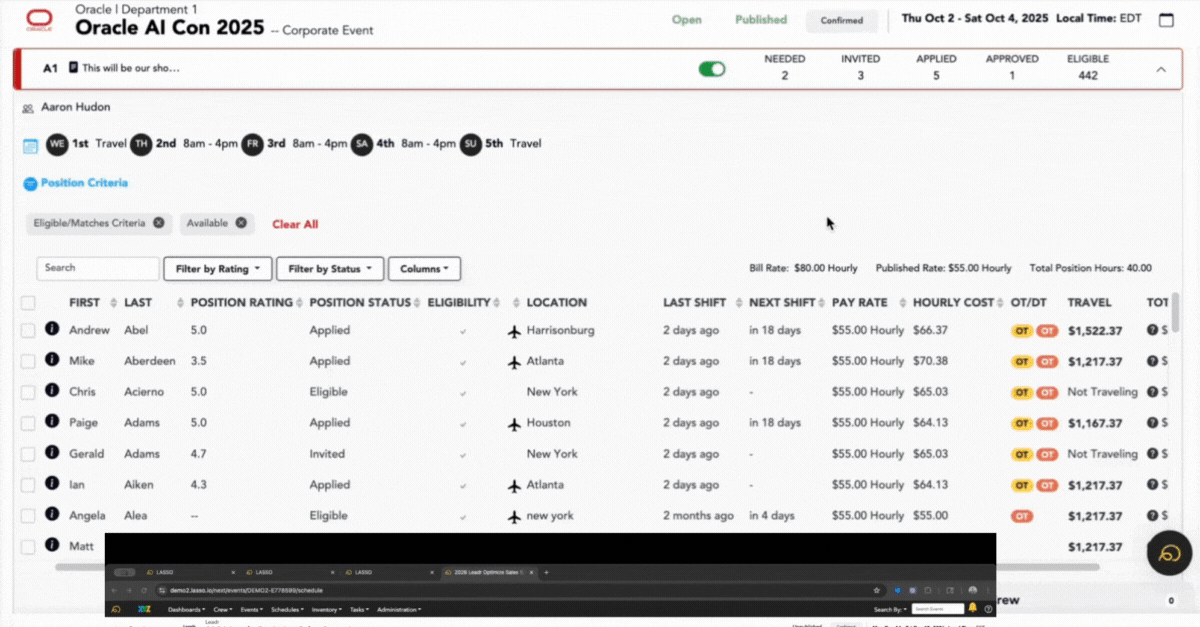Click the airplane icon in Paige Adams' row
The height and width of the screenshot is (627, 1200).
(x=515, y=424)
